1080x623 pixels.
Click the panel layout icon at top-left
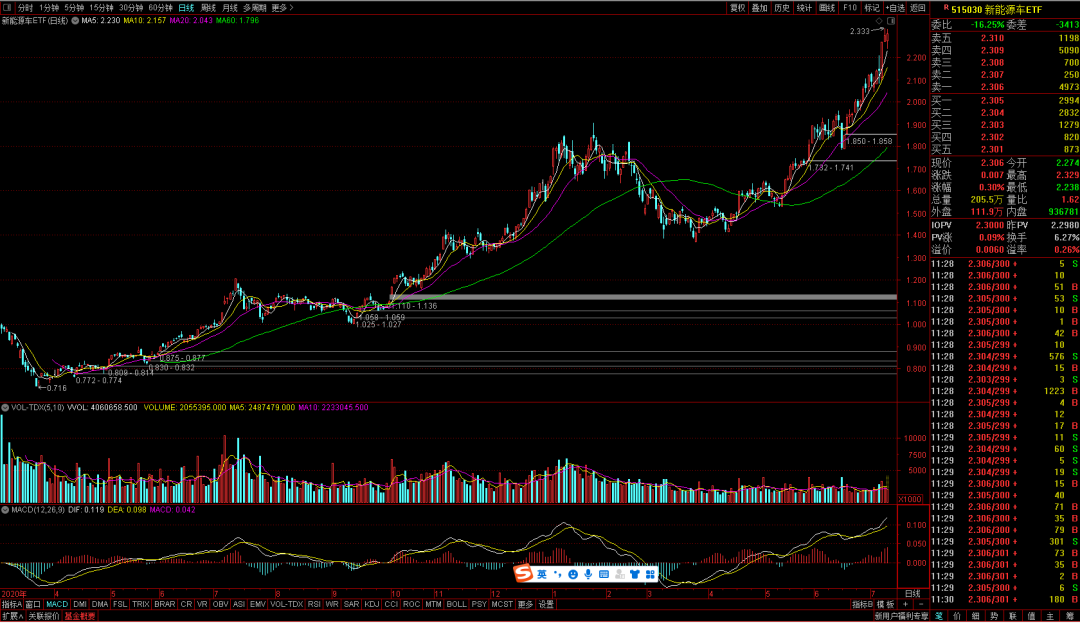(x=7, y=8)
